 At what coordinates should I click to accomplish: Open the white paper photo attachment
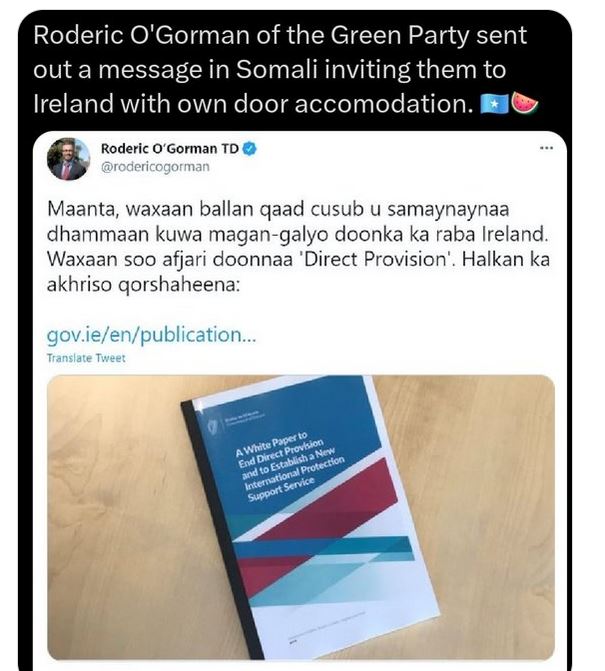coord(301,517)
